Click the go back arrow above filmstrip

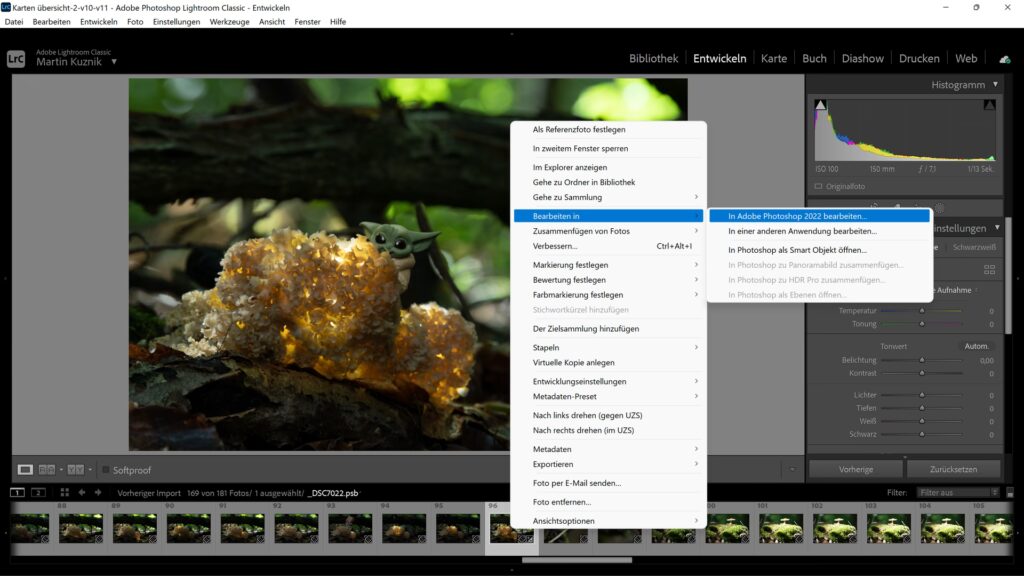click(x=82, y=492)
